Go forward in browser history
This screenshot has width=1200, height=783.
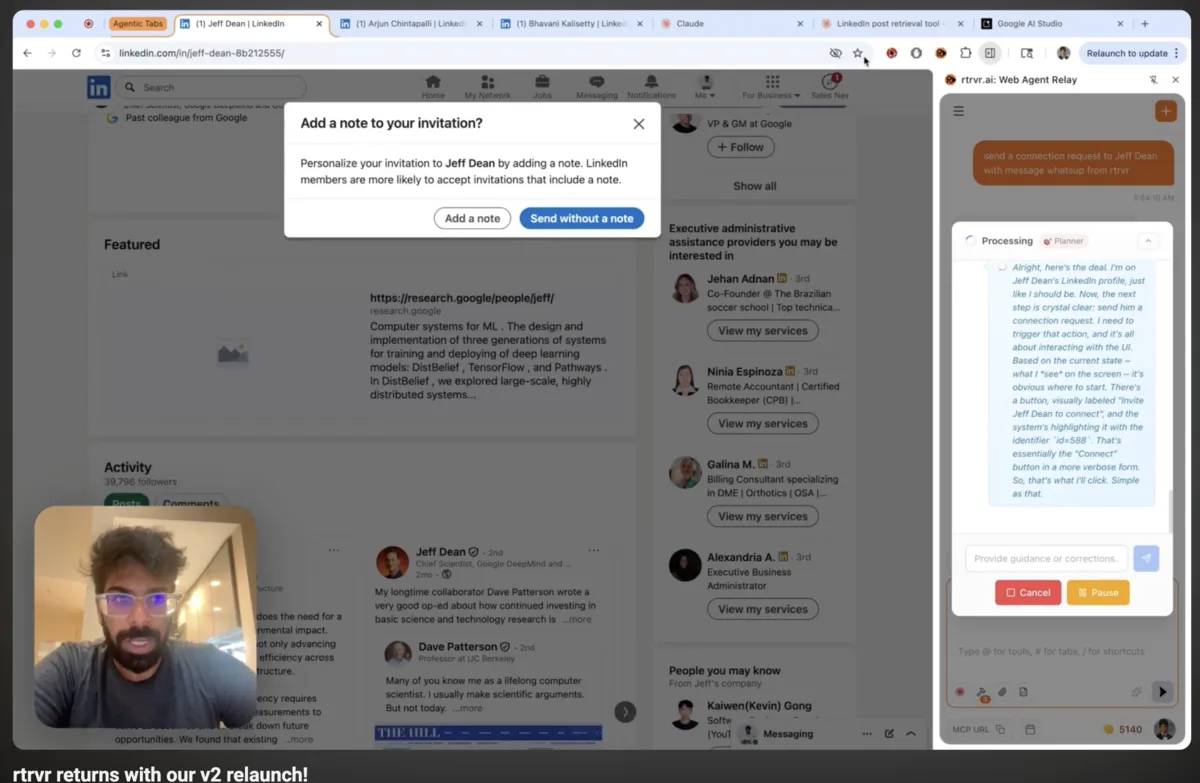(51, 53)
